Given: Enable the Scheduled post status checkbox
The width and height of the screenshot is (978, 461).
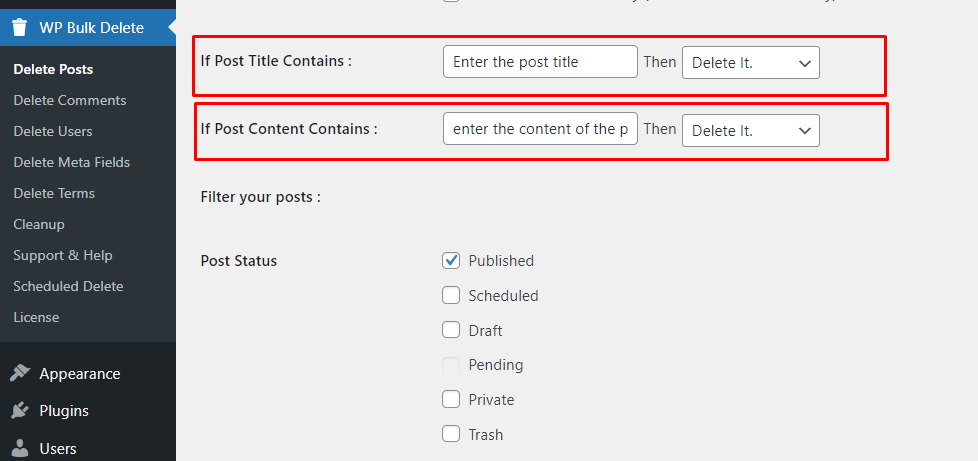Looking at the screenshot, I should coord(451,296).
